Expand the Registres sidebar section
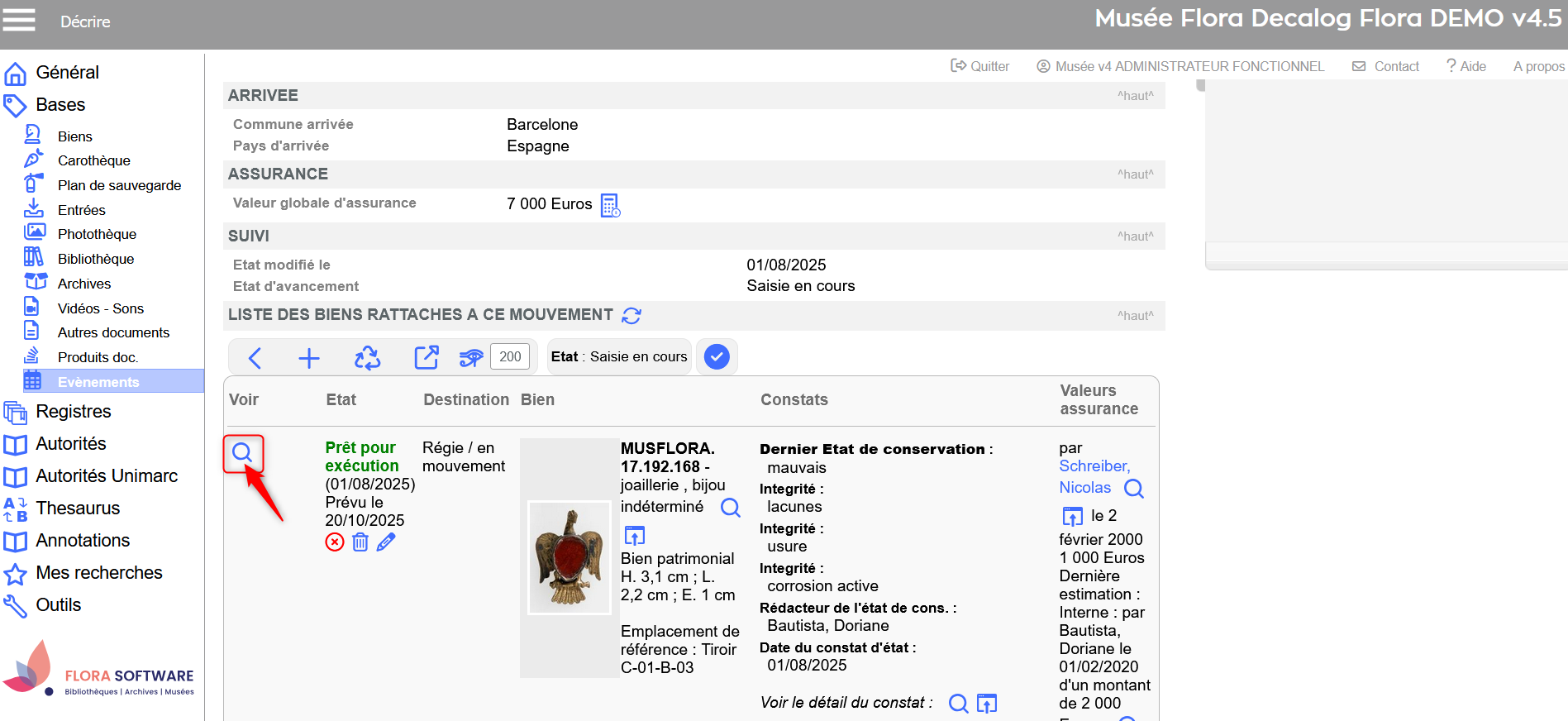The width and height of the screenshot is (1568, 721). (x=73, y=412)
